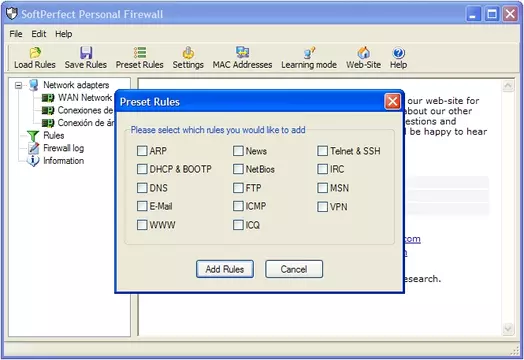Select the Firewall log tree label
This screenshot has width=524, height=360.
pyautogui.click(x=63, y=148)
